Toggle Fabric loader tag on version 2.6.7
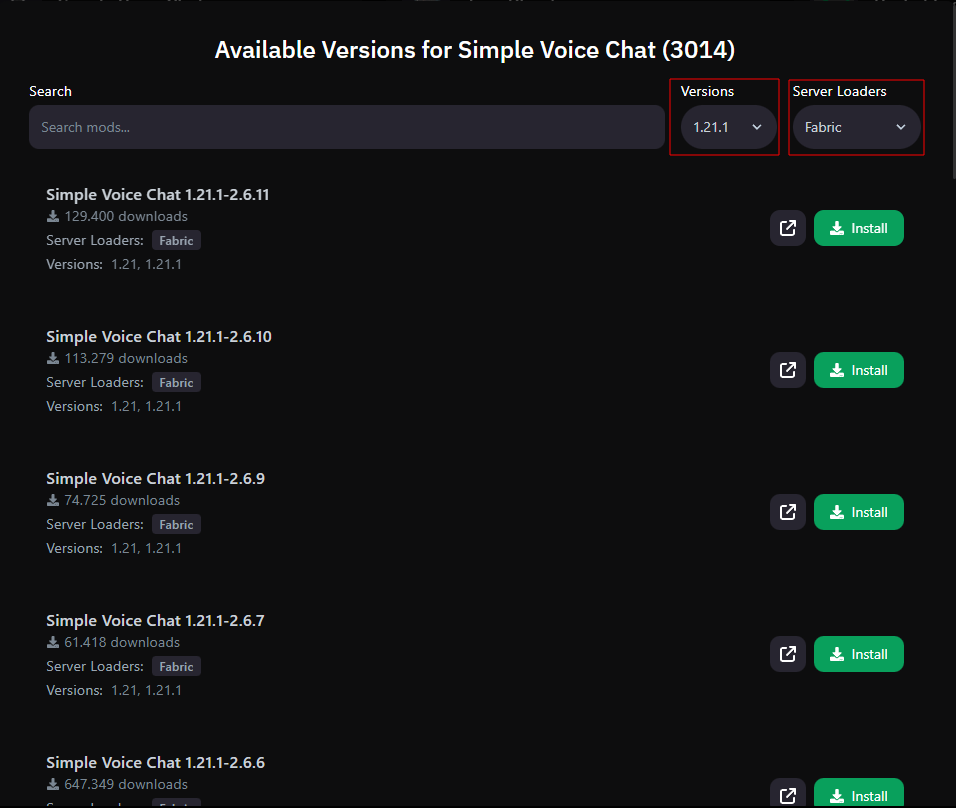Viewport: 956px width, 808px height. pos(176,666)
